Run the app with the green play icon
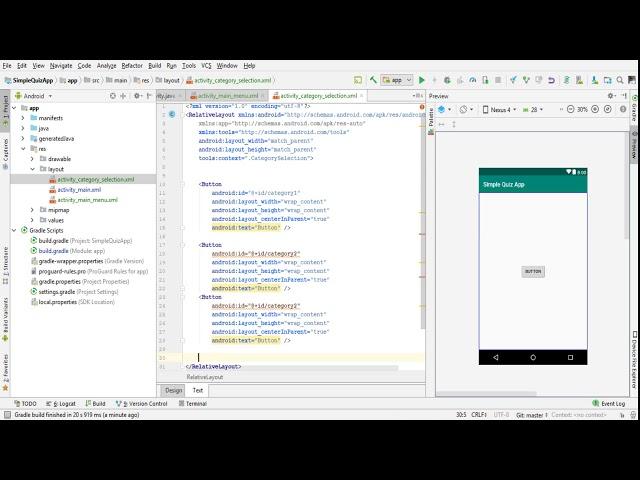 [x=422, y=80]
